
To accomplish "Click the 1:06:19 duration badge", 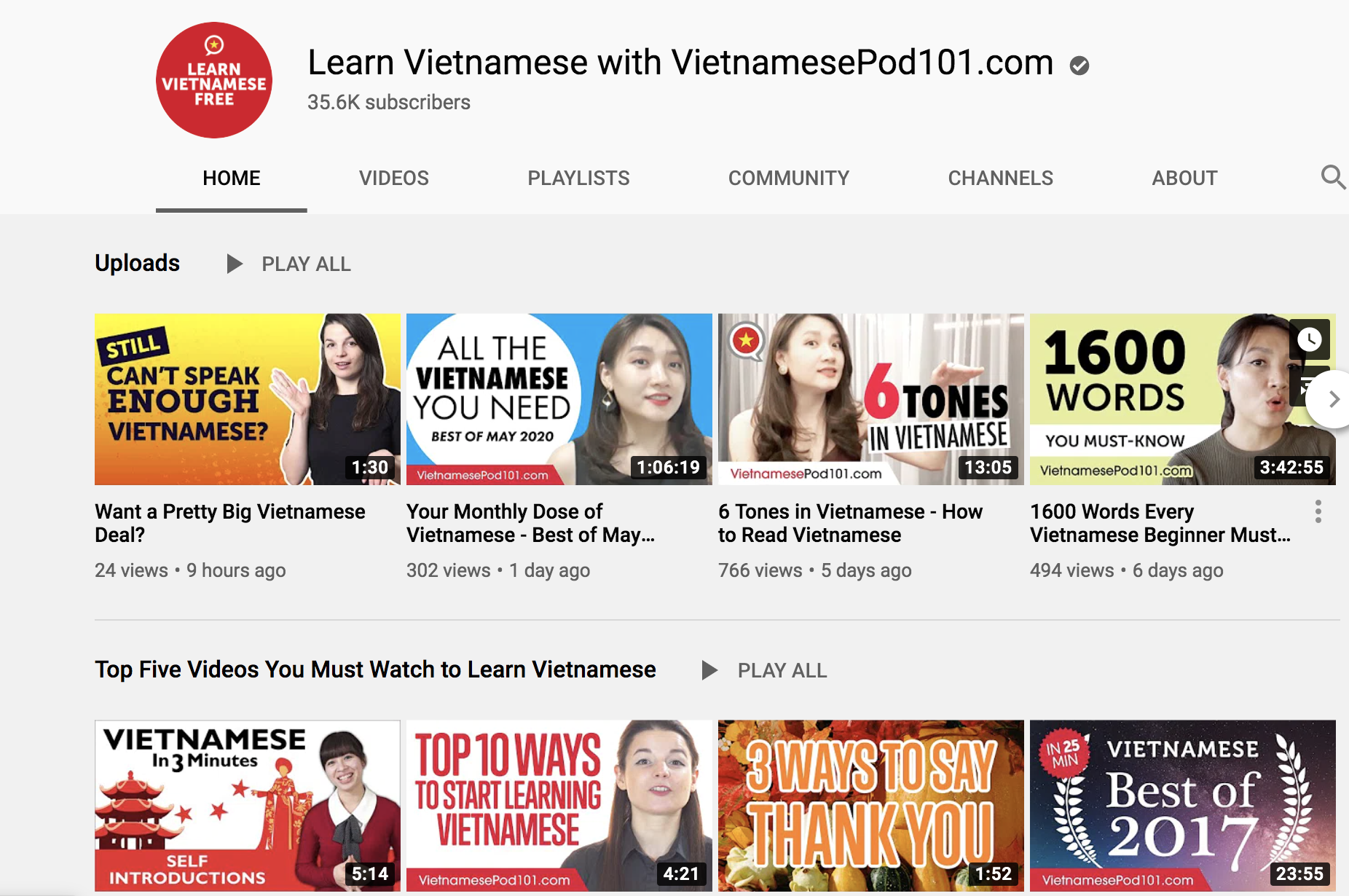I will pyautogui.click(x=668, y=468).
